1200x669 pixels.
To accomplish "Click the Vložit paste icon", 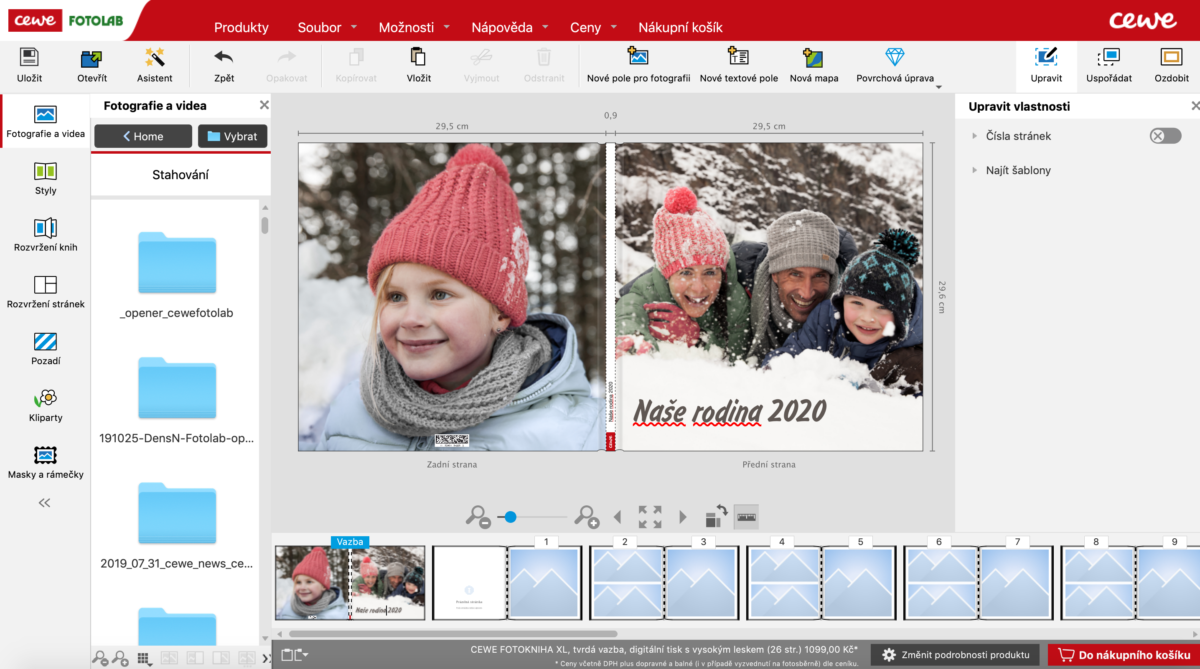I will 418,57.
